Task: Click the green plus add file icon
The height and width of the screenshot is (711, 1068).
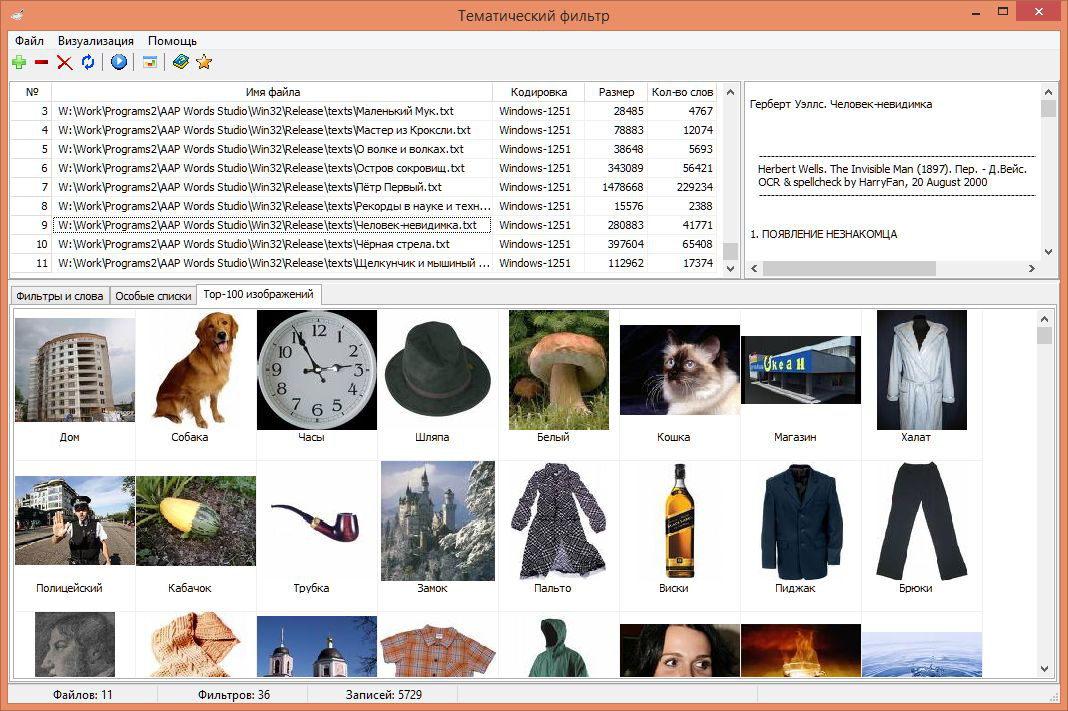Action: pos(19,62)
